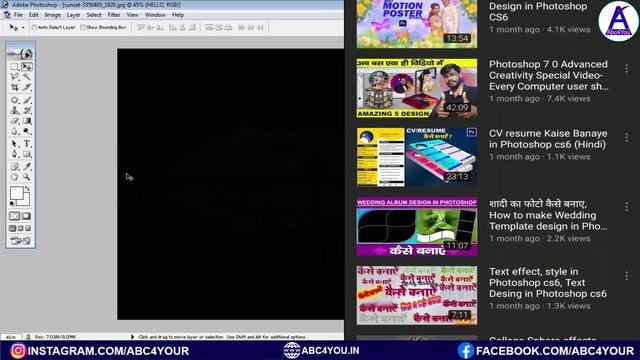Open the View menu

pyautogui.click(x=132, y=15)
